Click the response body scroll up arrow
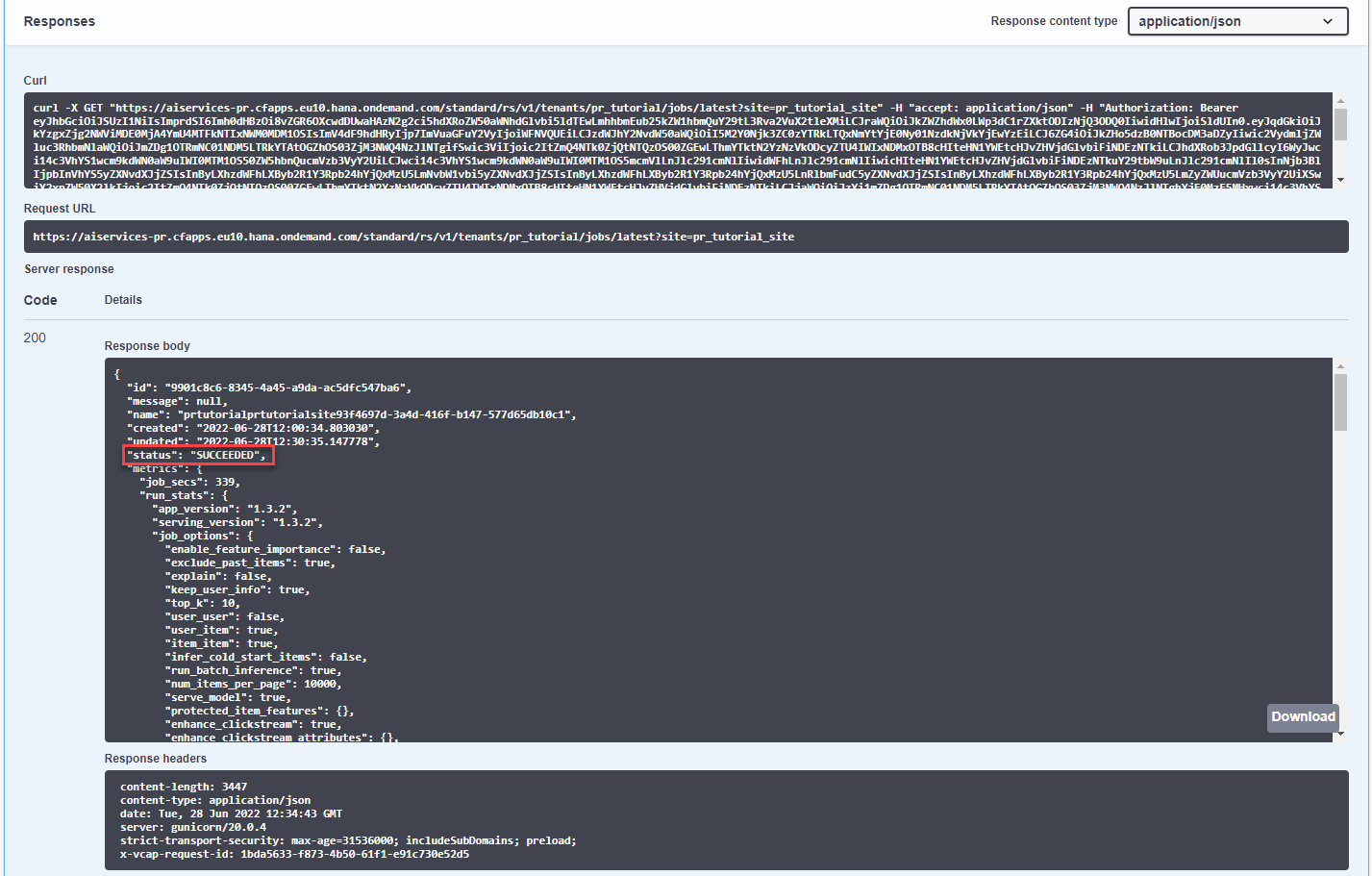Screen dimensions: 1372x876 [1340, 366]
